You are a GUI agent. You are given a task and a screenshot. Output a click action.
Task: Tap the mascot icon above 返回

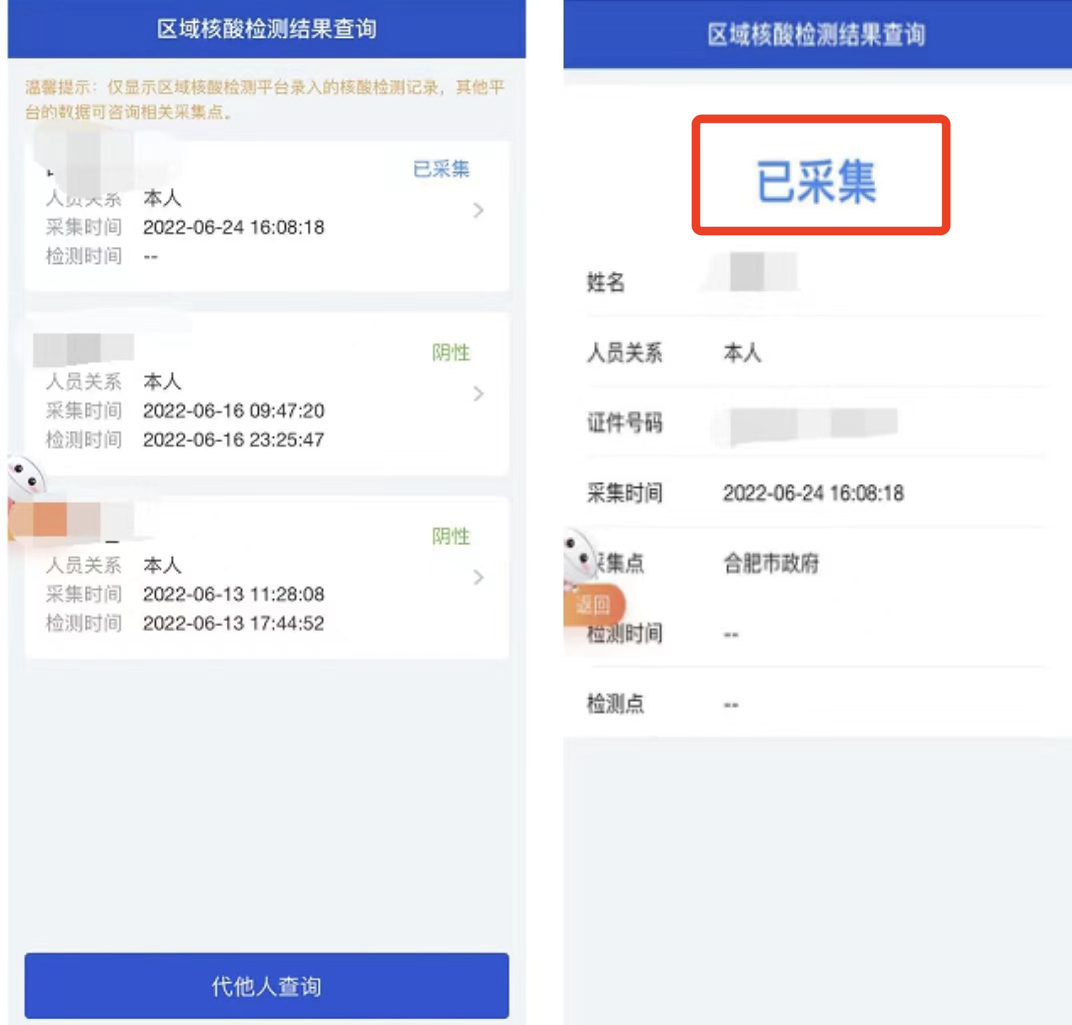point(580,557)
